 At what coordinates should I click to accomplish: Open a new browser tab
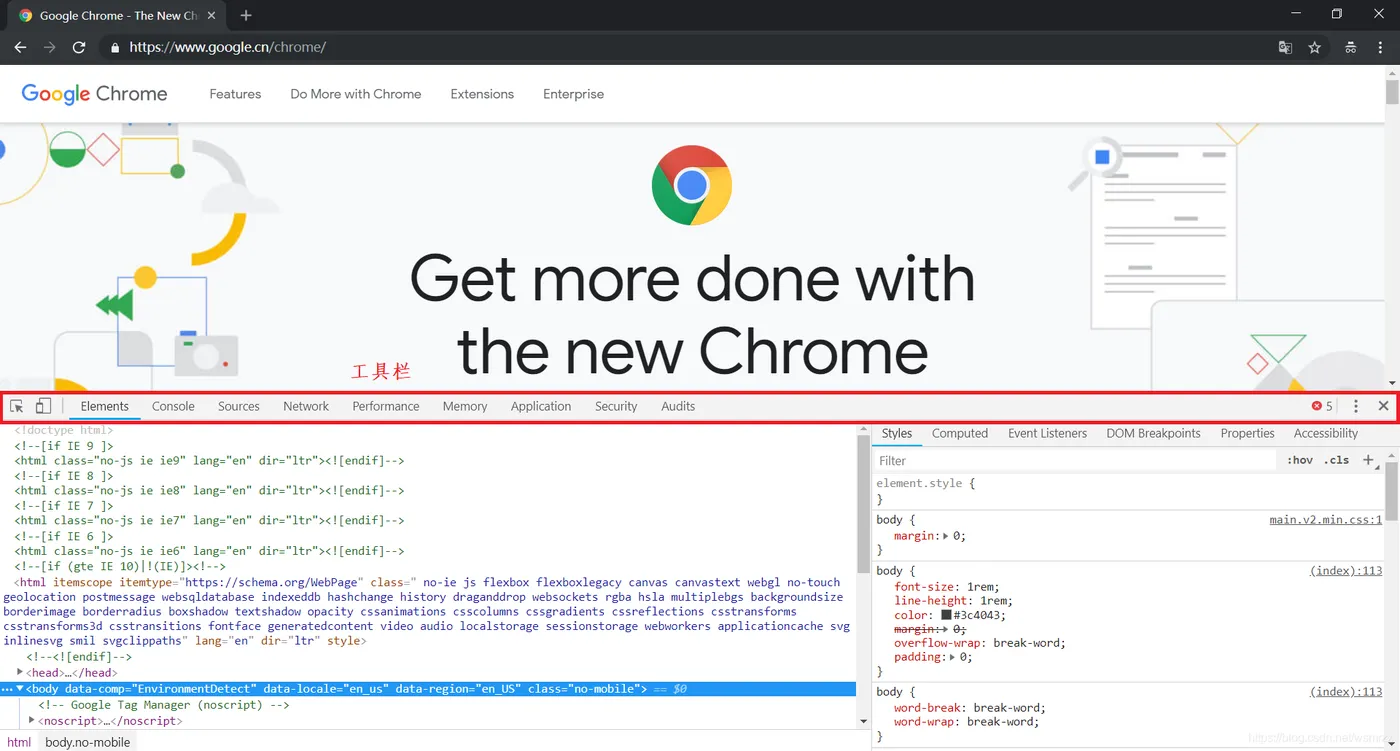pos(246,15)
